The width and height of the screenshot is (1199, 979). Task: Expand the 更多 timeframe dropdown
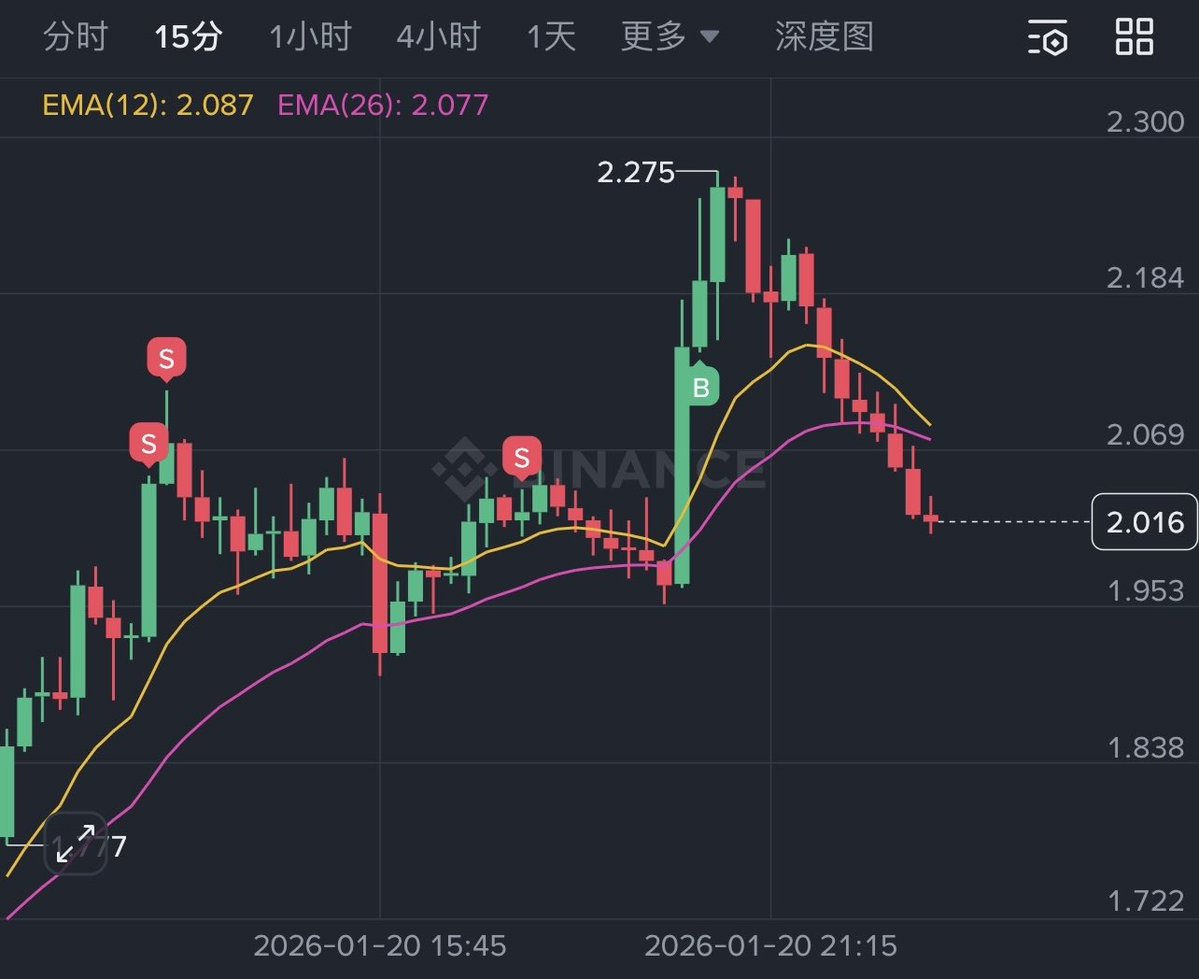pyautogui.click(x=670, y=37)
